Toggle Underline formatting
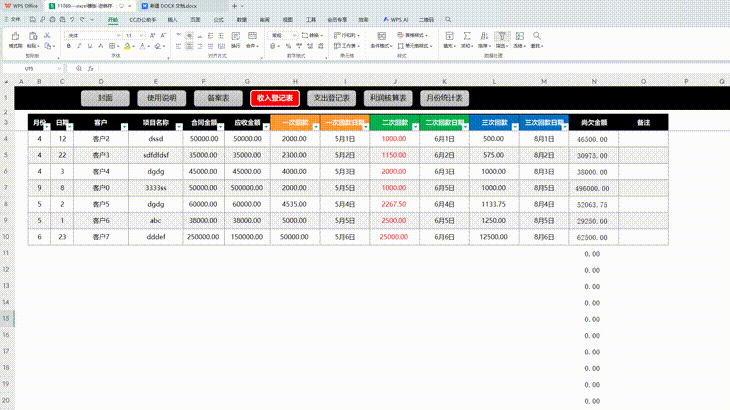The height and width of the screenshot is (410, 730). coord(90,46)
